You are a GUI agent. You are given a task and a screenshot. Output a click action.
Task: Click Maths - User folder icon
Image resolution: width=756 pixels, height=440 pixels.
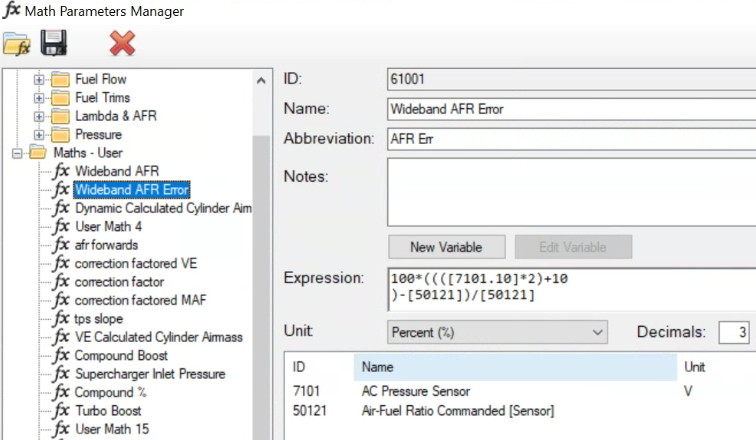[x=38, y=153]
